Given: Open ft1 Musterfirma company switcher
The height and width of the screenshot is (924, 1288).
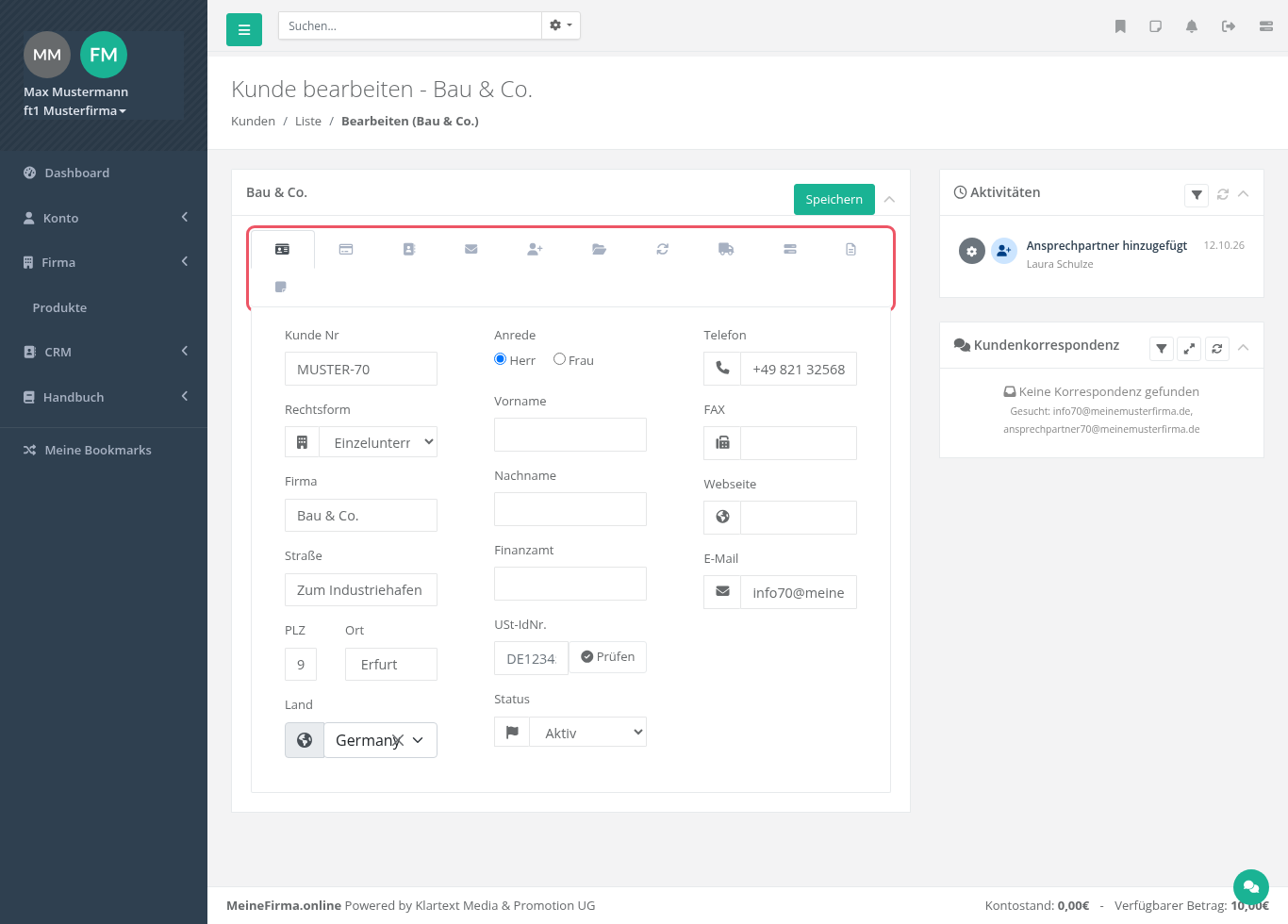Looking at the screenshot, I should (74, 110).
